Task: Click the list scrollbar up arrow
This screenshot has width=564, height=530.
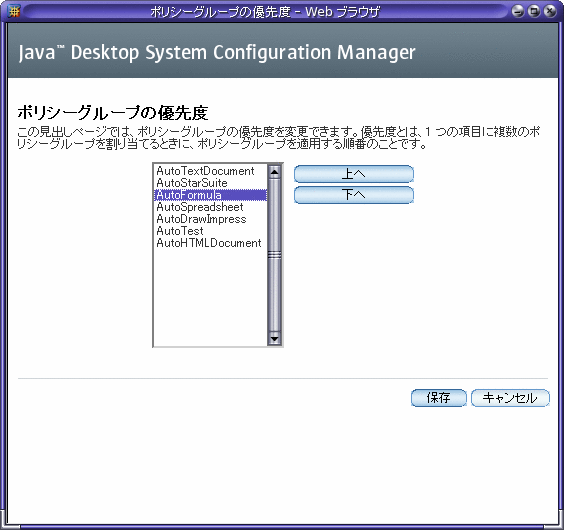Action: tap(274, 172)
